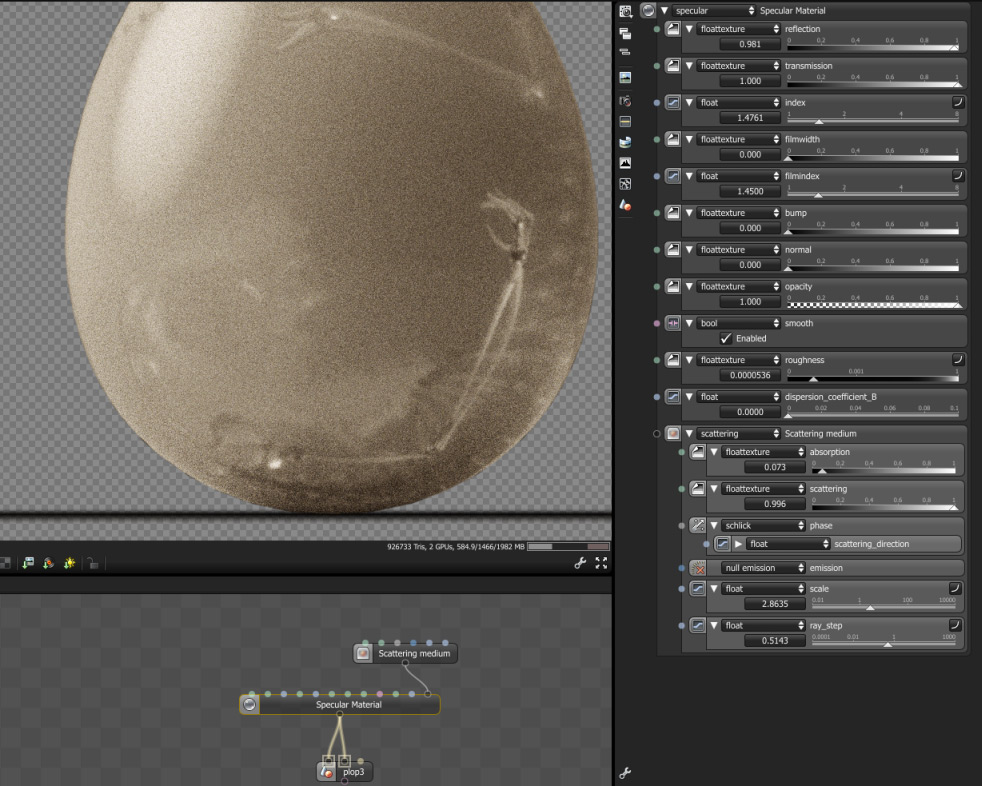982x786 pixels.
Task: Toggle the viewport lock icon
Action: coord(93,563)
